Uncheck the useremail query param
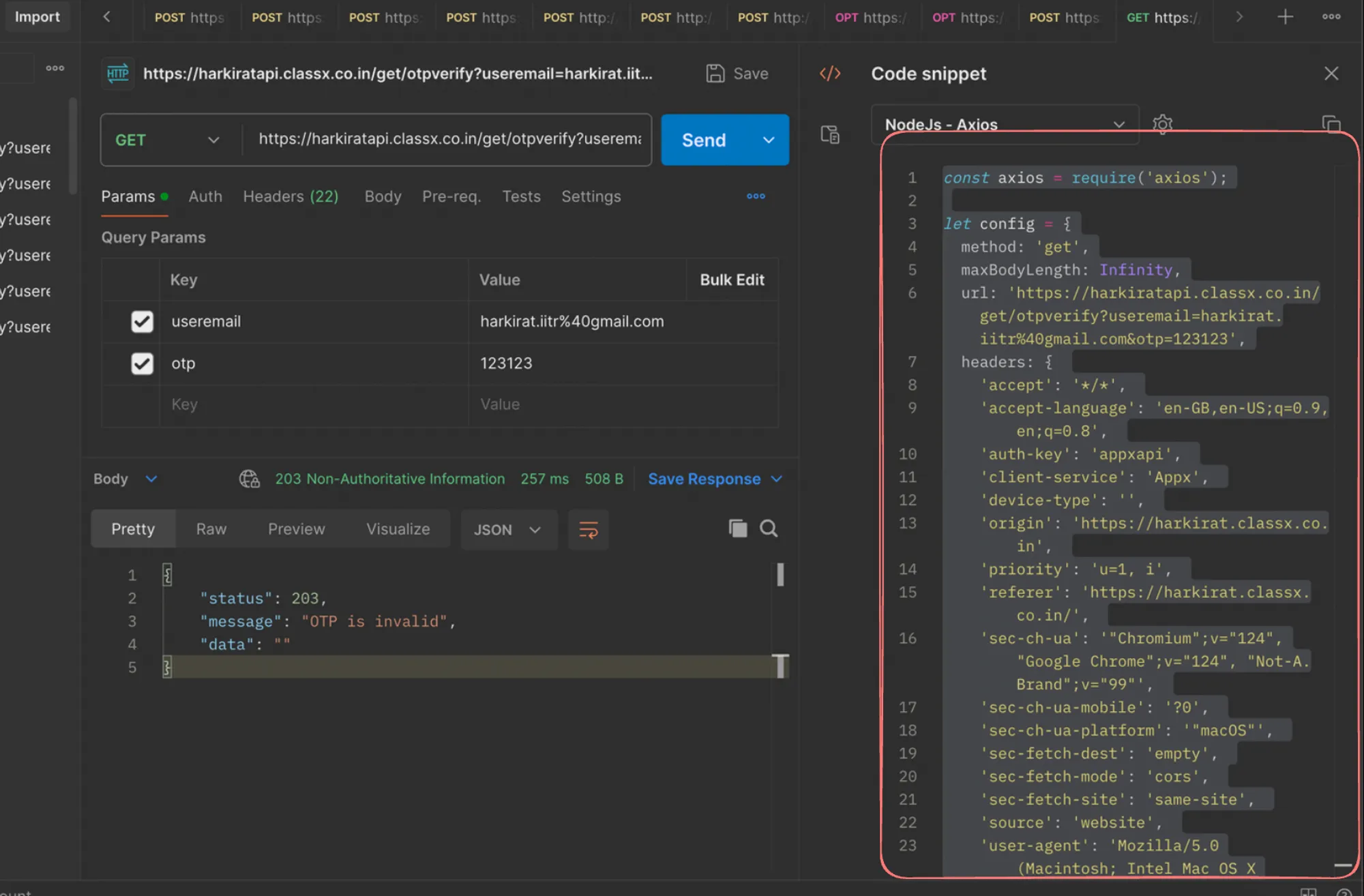This screenshot has width=1364, height=896. (x=142, y=321)
